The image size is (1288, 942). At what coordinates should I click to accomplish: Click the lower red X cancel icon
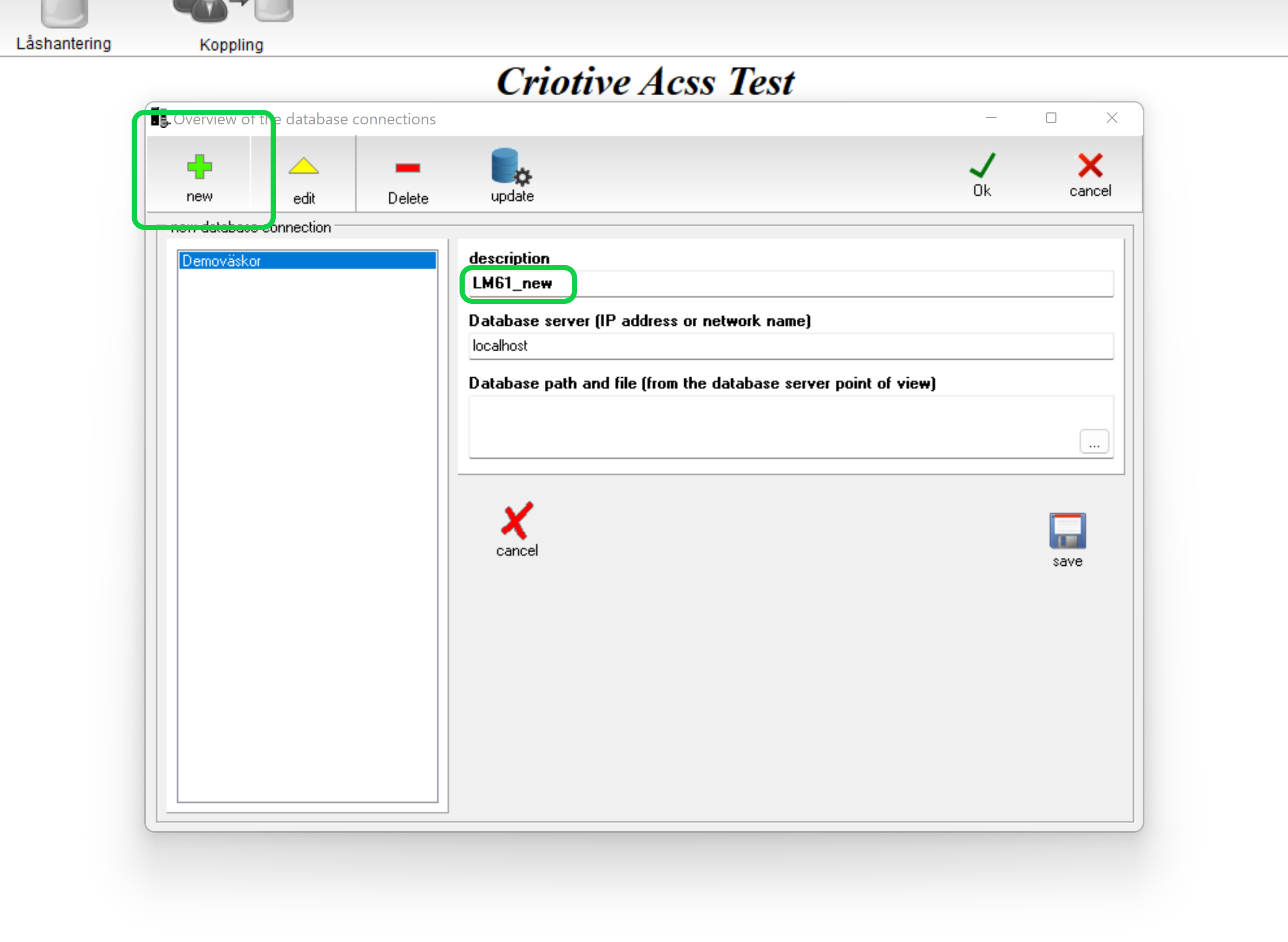[x=517, y=520]
